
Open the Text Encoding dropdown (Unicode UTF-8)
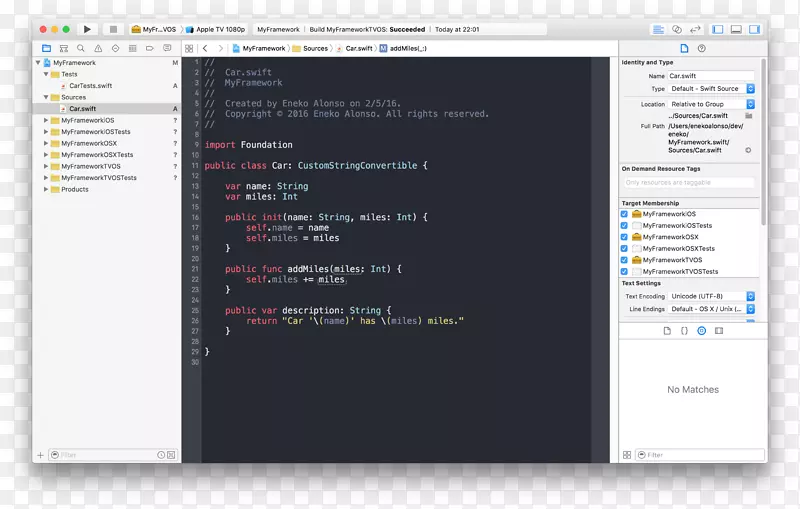(x=711, y=296)
